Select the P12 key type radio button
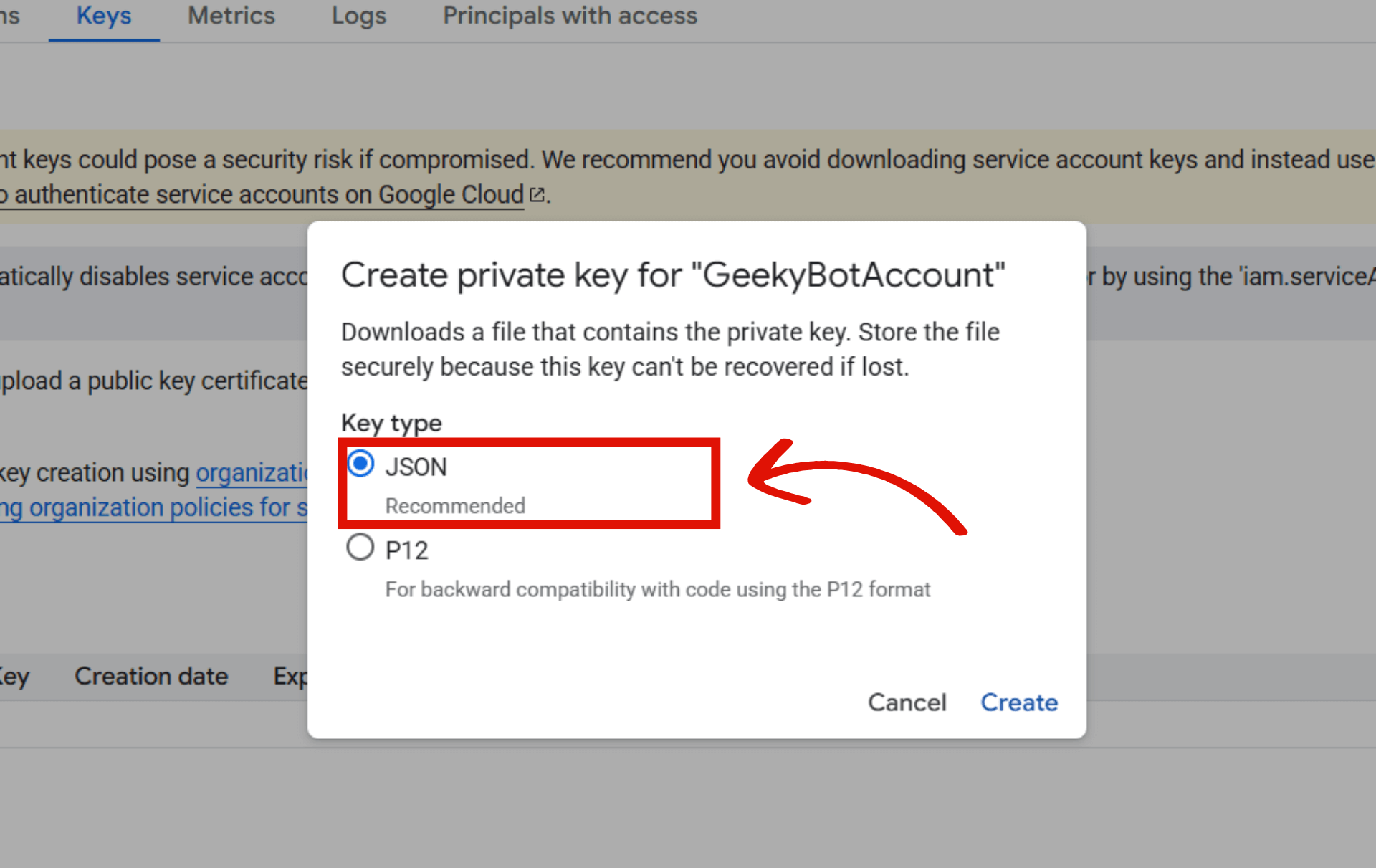 [360, 548]
